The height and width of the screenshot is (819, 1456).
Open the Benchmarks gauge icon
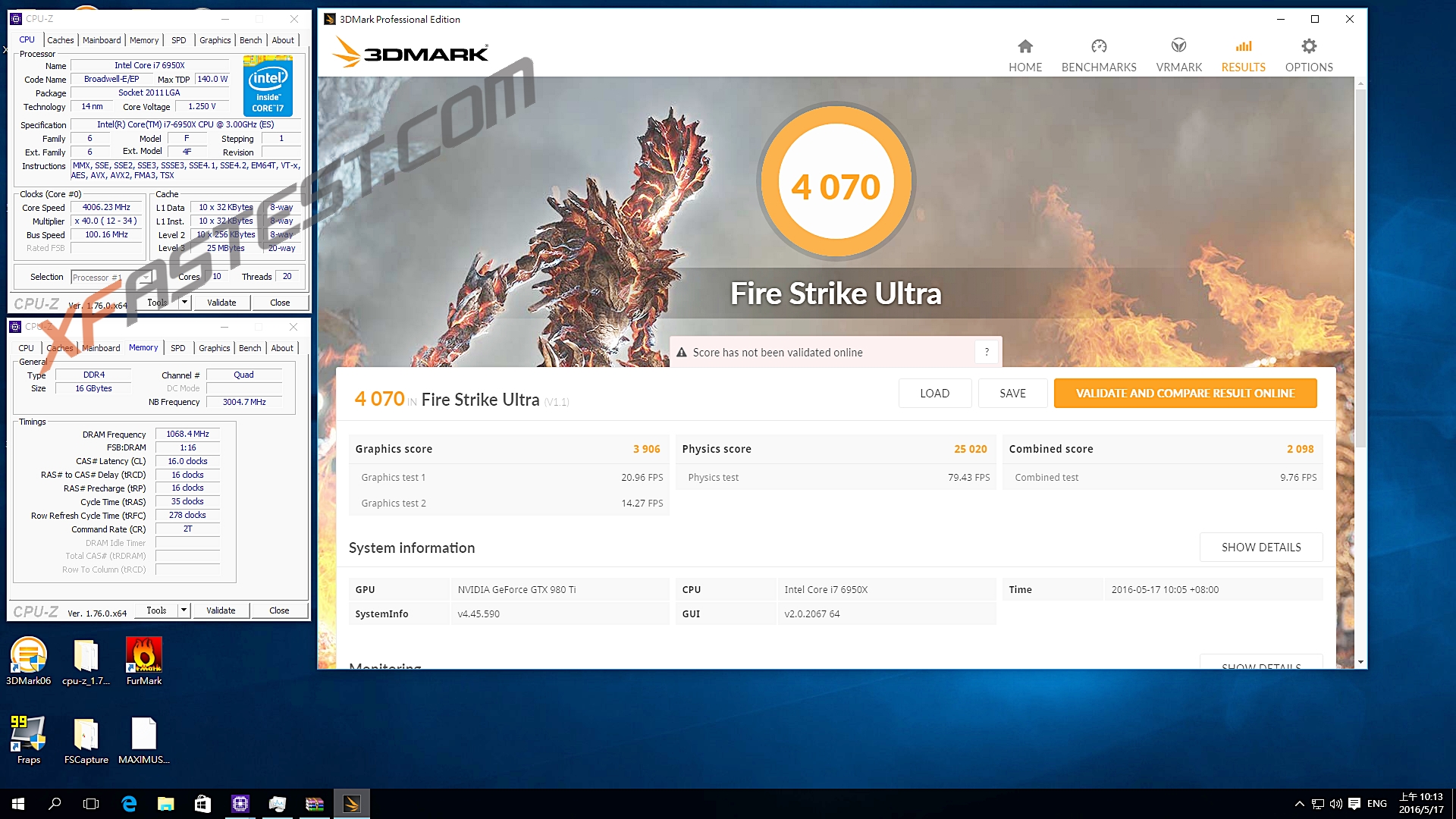click(x=1098, y=47)
